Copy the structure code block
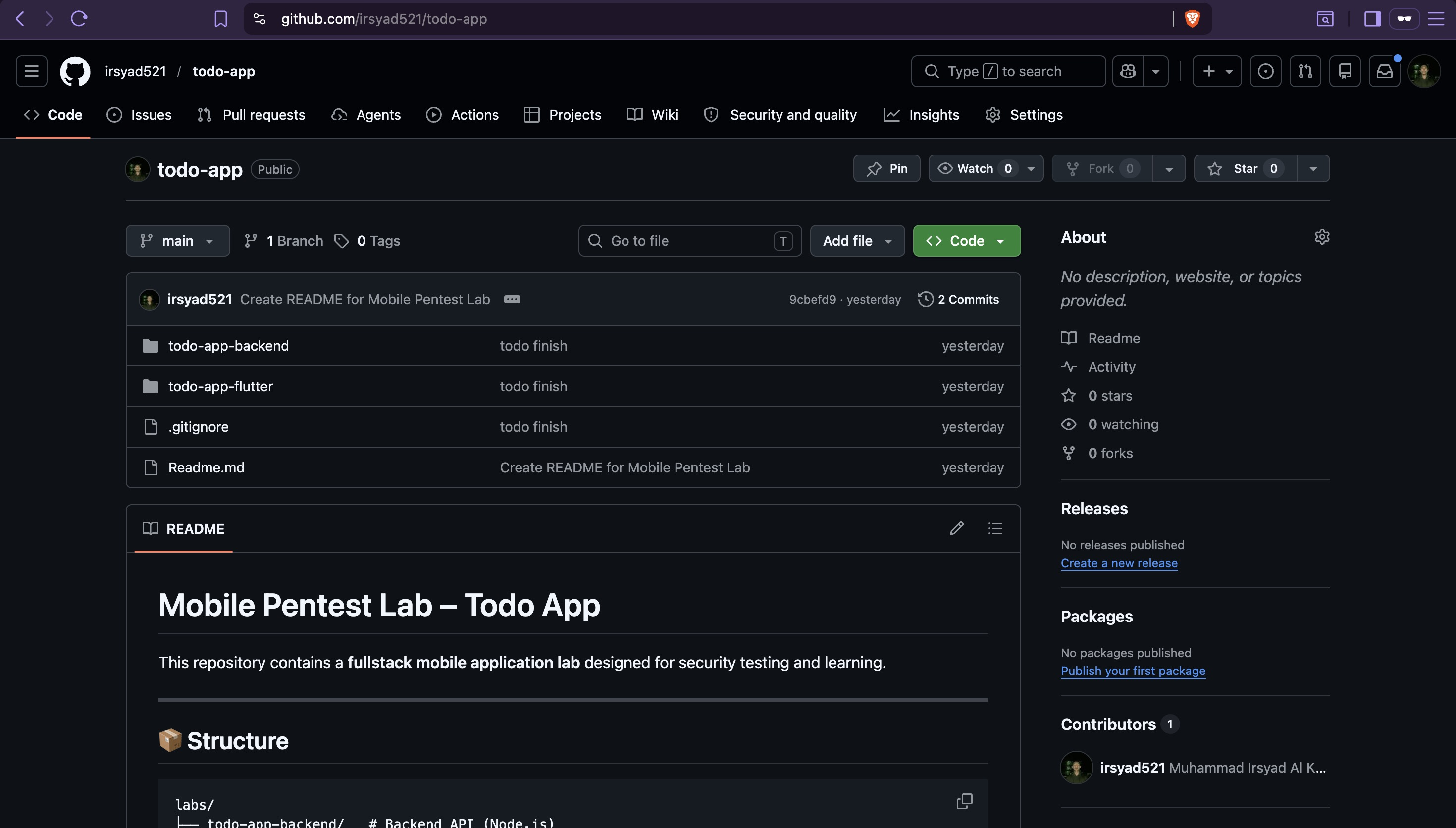The image size is (1456, 828). [964, 801]
